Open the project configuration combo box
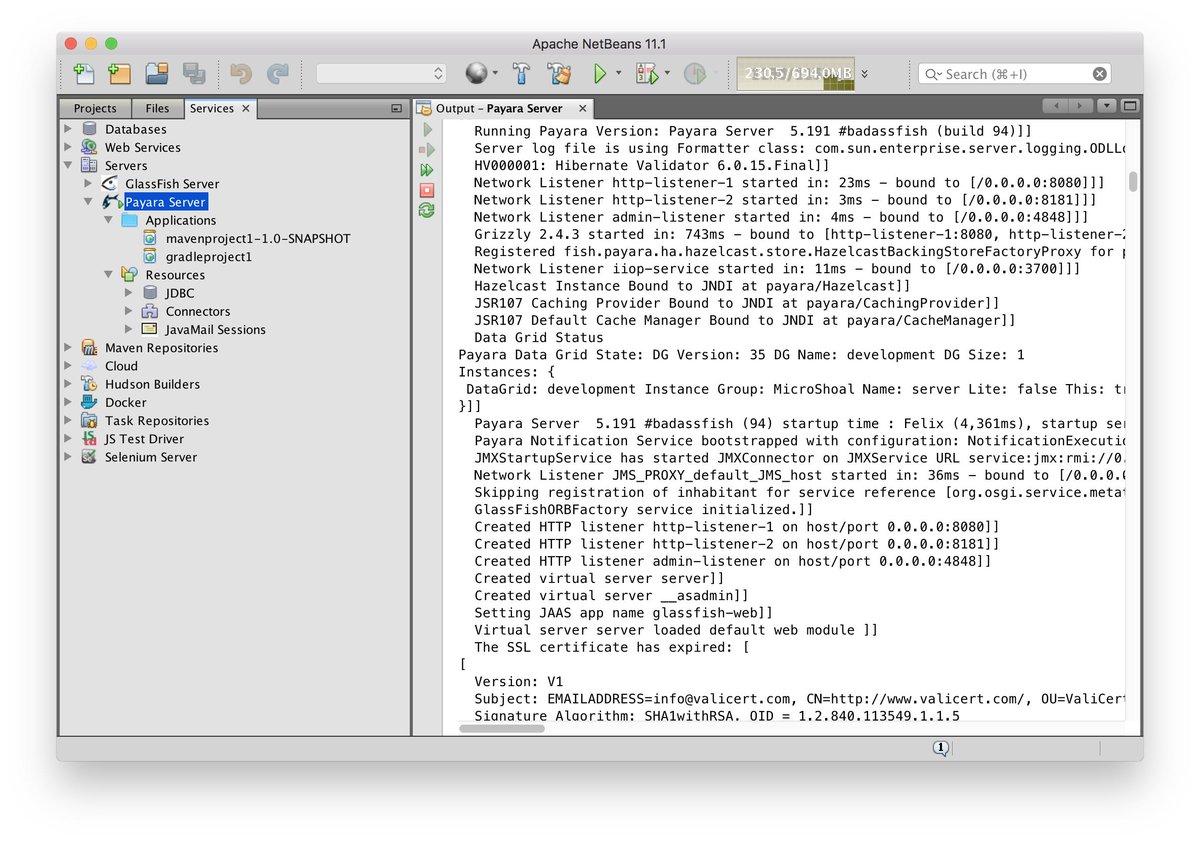 (381, 73)
